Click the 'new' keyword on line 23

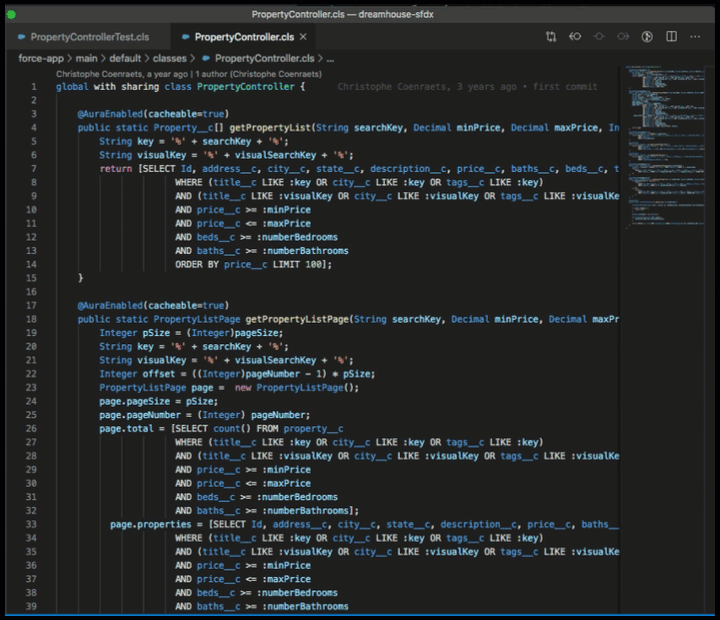[x=243, y=388]
